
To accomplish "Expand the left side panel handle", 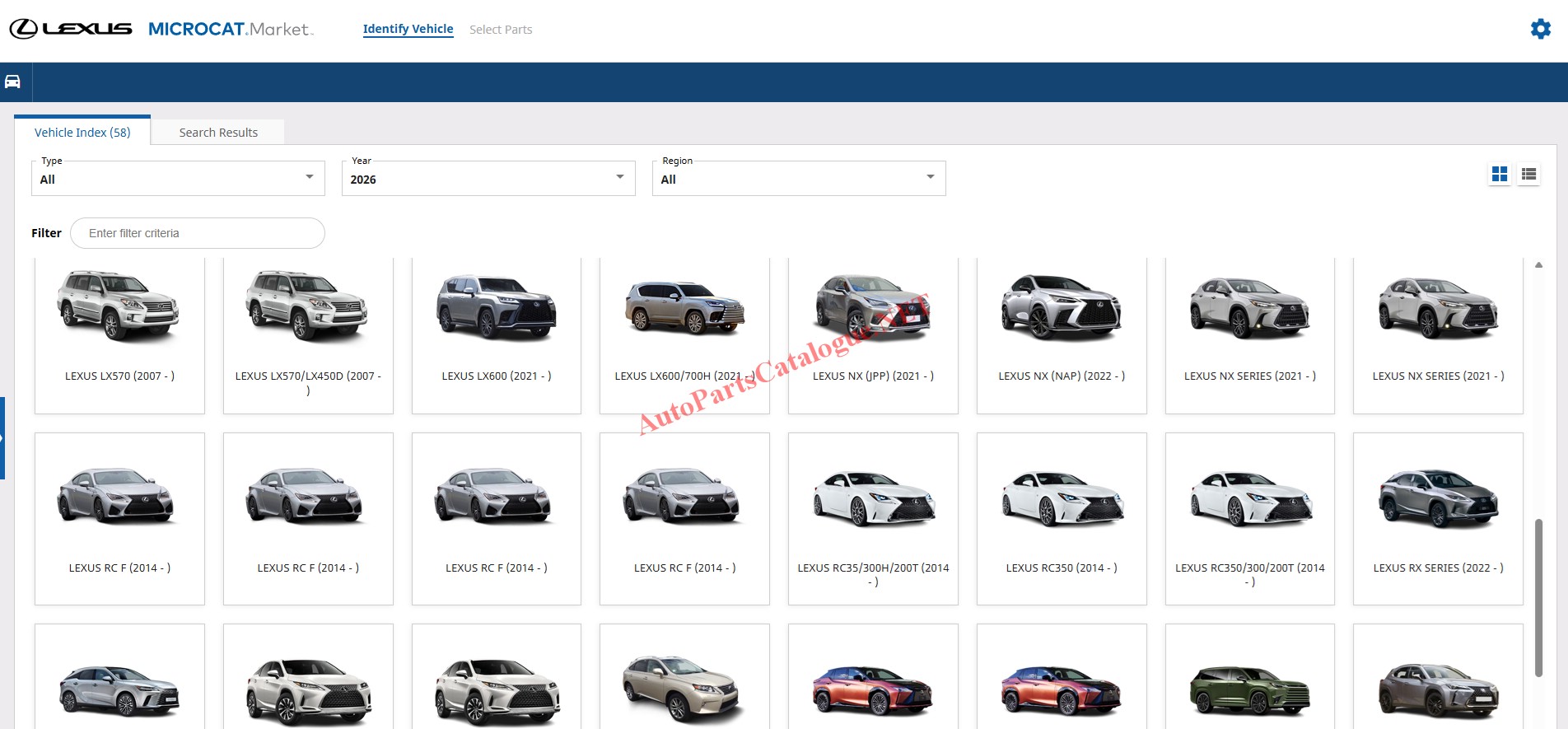I will click(x=2, y=437).
